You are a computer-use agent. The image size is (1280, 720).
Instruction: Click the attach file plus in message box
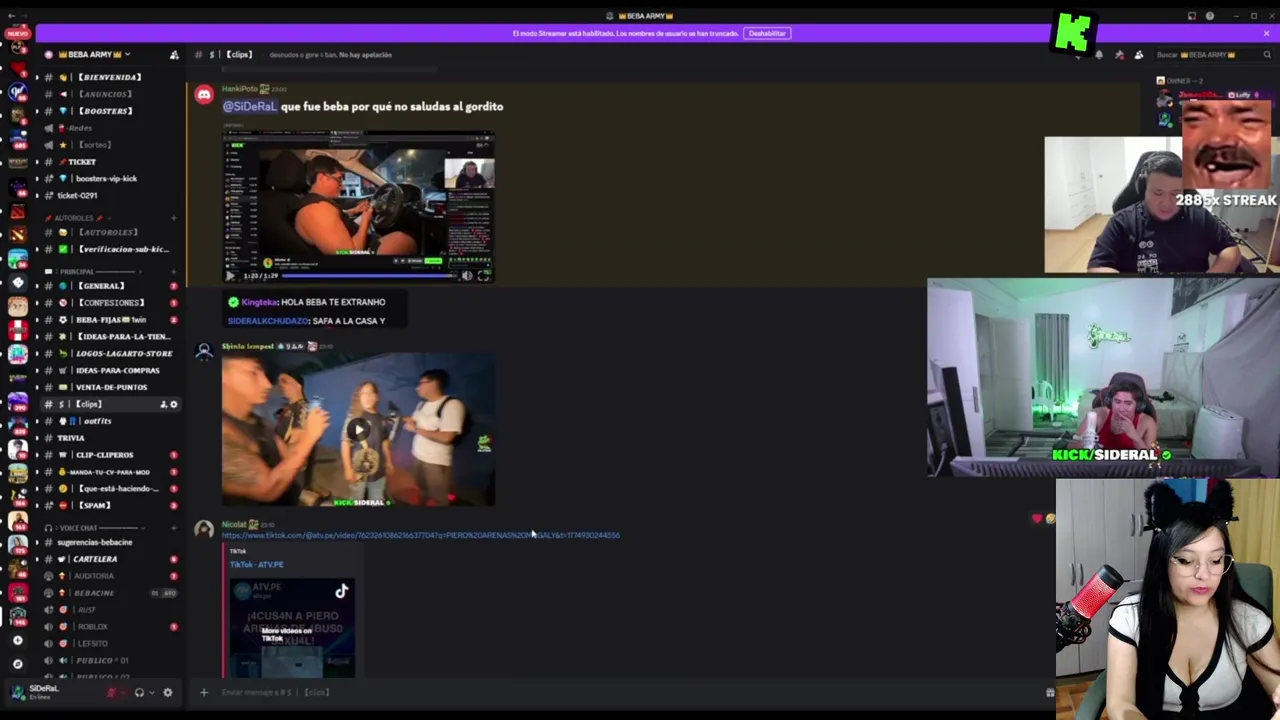pos(203,692)
